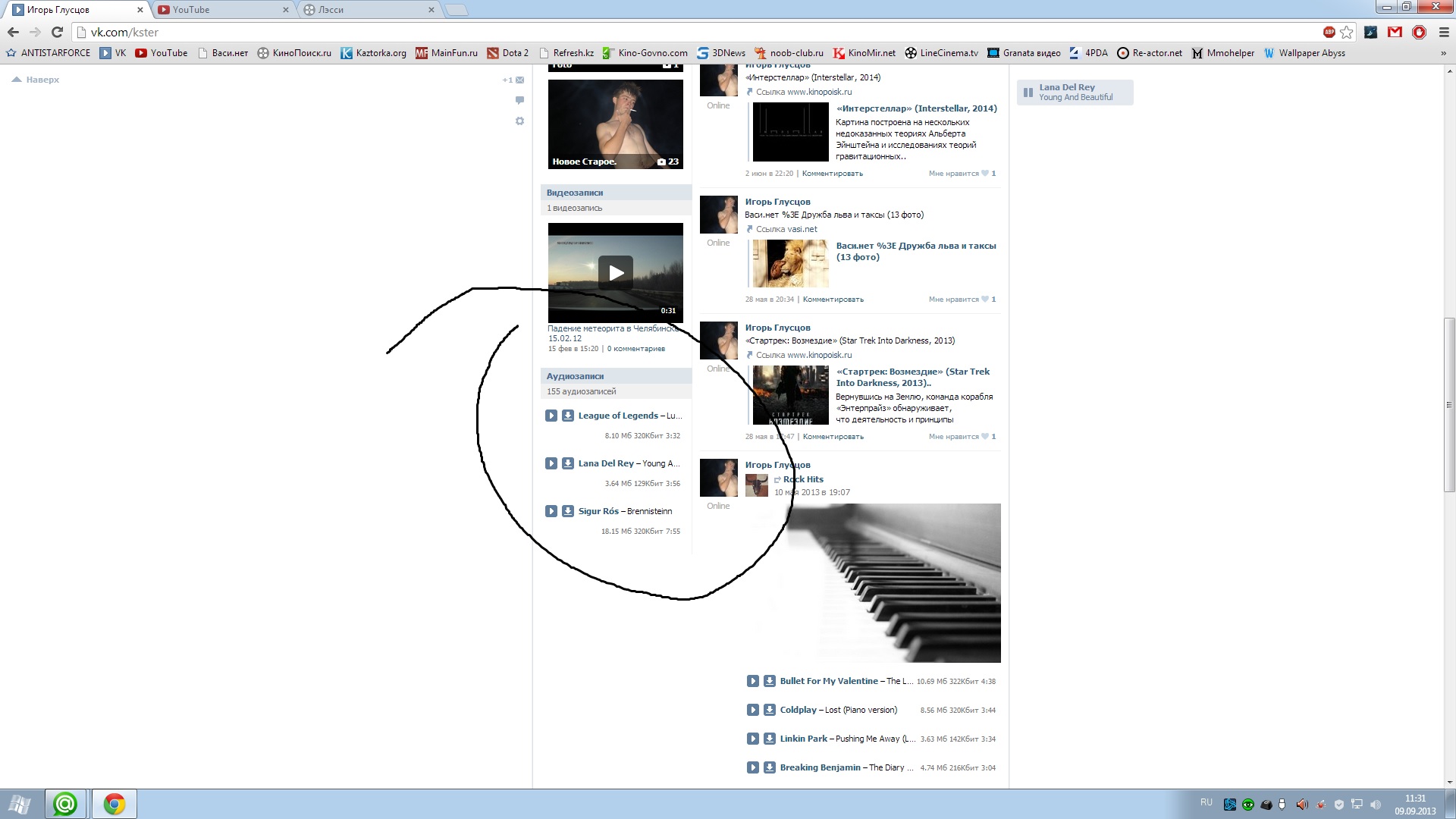Like the Interstellar post
The height and width of the screenshot is (819, 1456).
(x=962, y=174)
